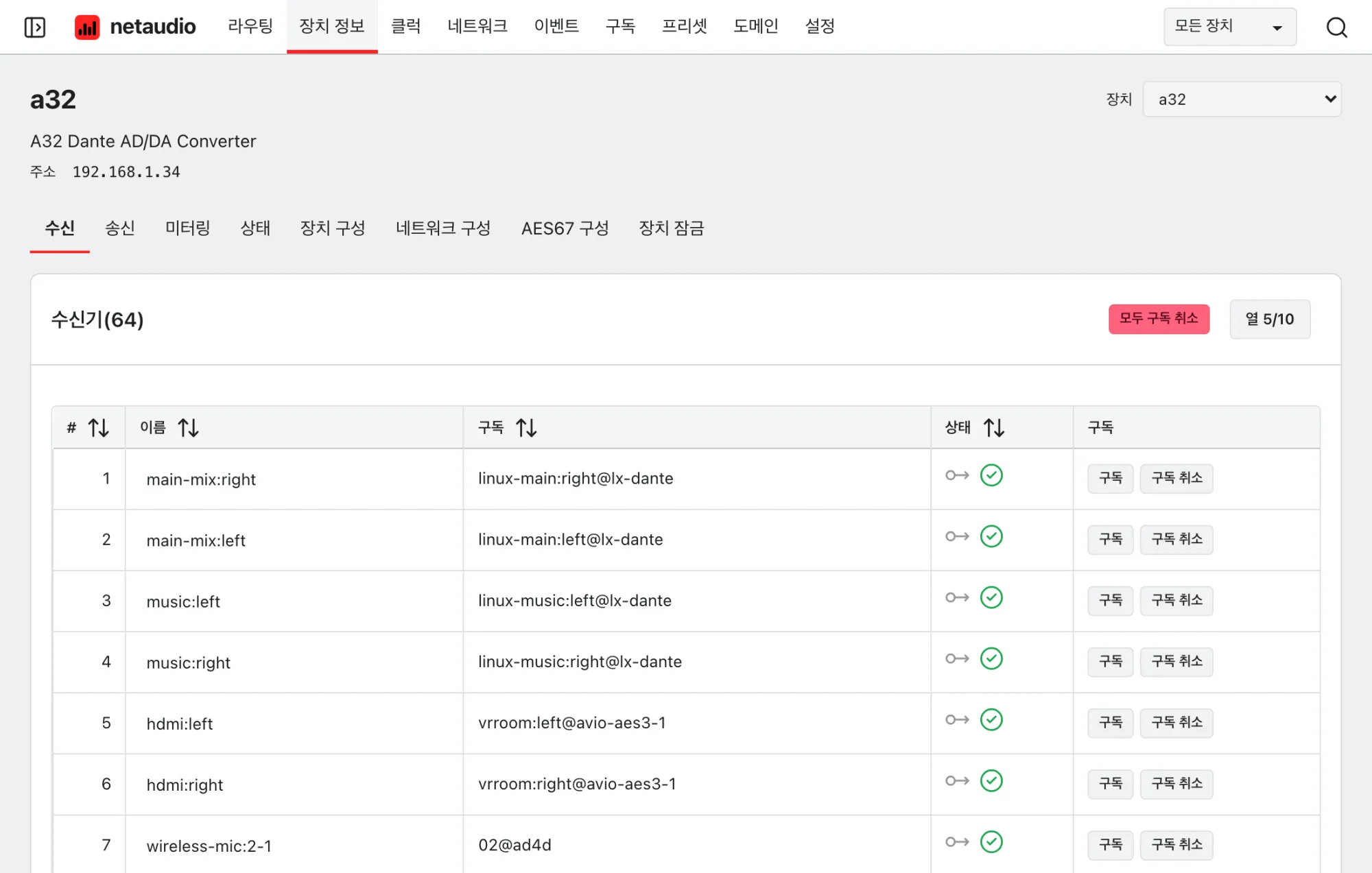1372x873 pixels.
Task: Click the linux-music:right@lx-dante cell
Action: click(x=696, y=662)
